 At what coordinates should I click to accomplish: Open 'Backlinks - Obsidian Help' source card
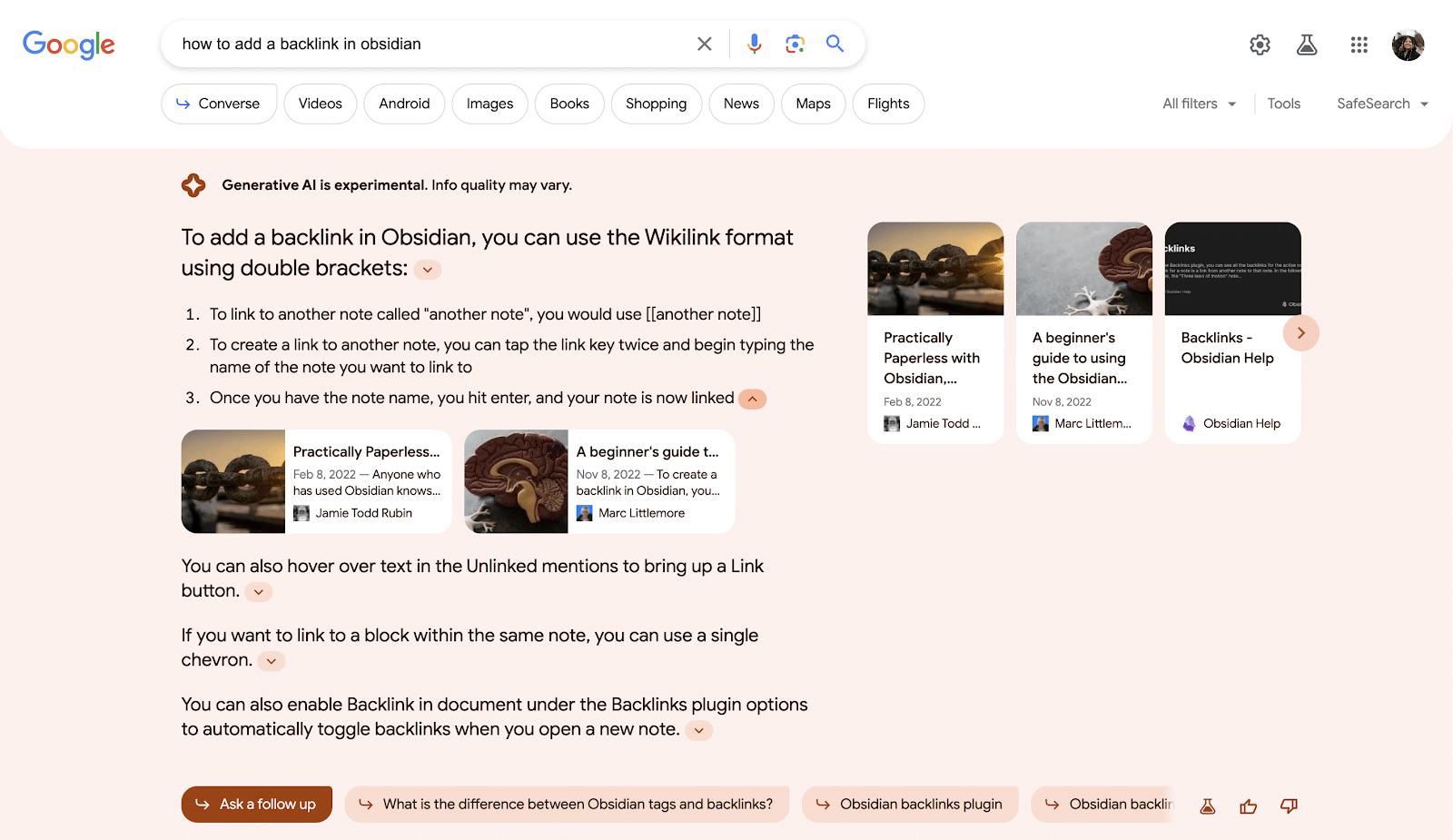point(1233,333)
